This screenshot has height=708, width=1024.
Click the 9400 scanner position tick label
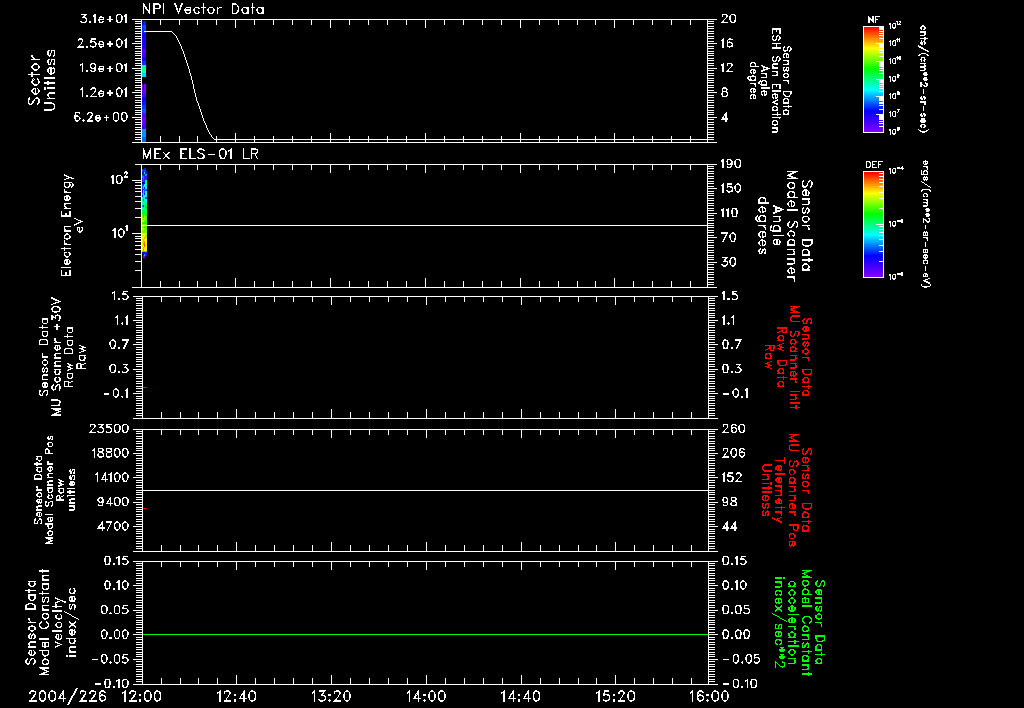[x=113, y=502]
